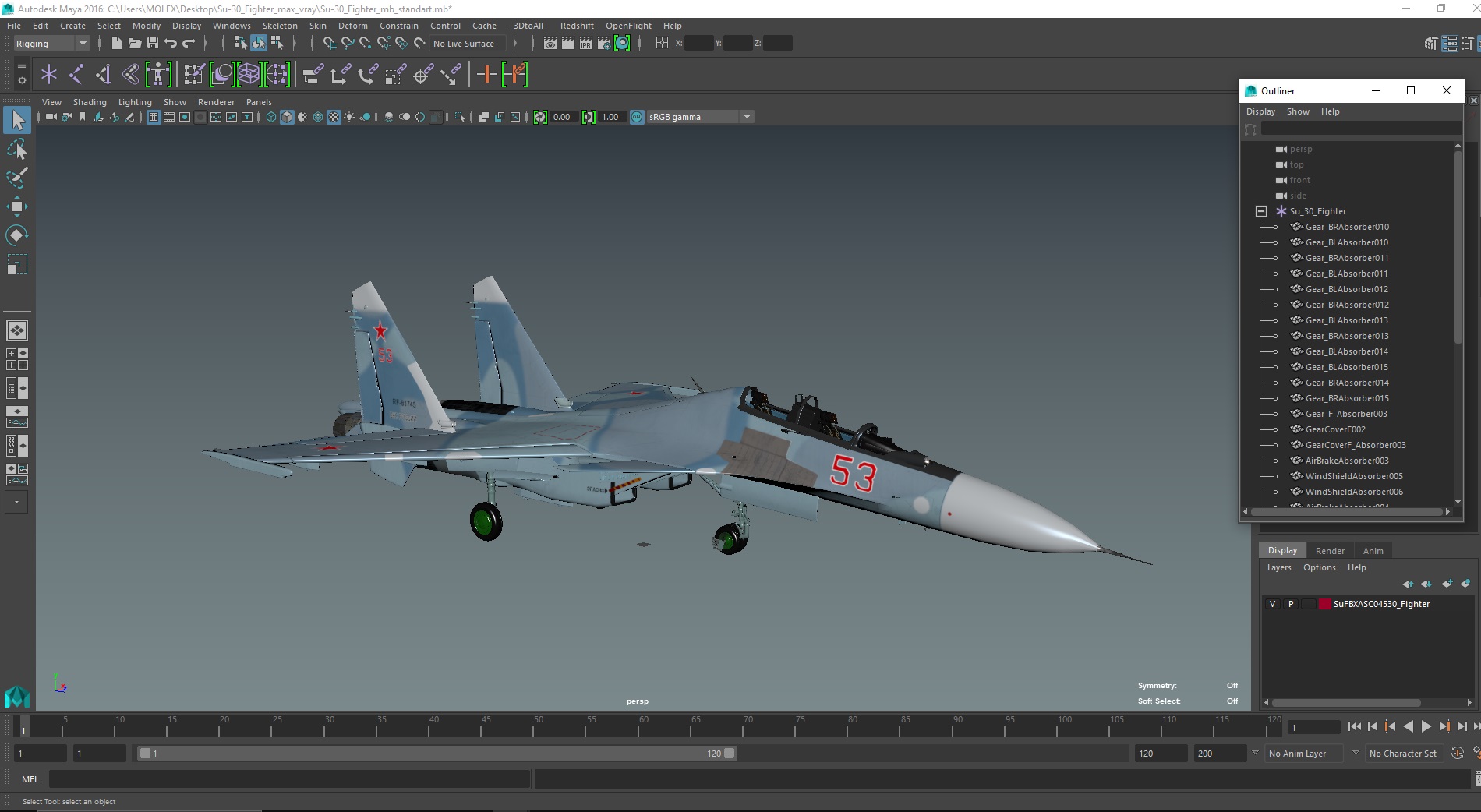Viewport: 1481px width, 812px height.
Task: Switch to the Anim layer tab
Action: click(1373, 551)
